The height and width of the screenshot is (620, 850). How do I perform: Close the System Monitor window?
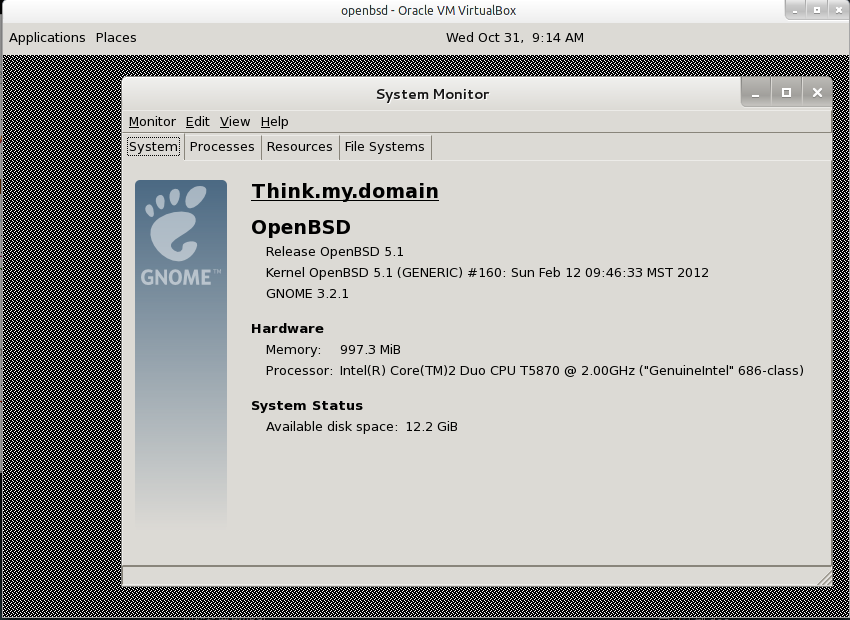(x=817, y=93)
